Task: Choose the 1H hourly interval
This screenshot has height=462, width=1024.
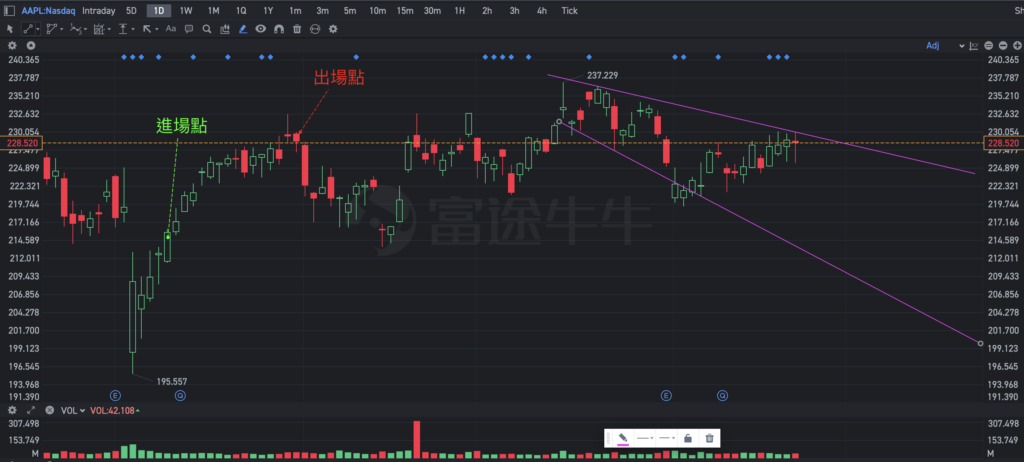Action: tap(460, 10)
